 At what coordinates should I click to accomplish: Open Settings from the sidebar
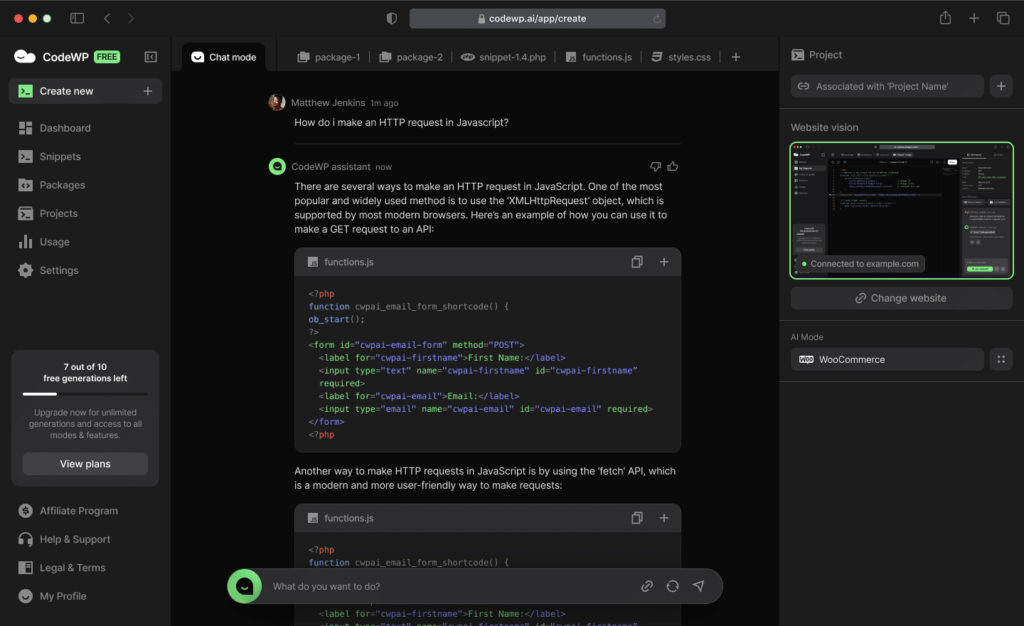coord(58,269)
